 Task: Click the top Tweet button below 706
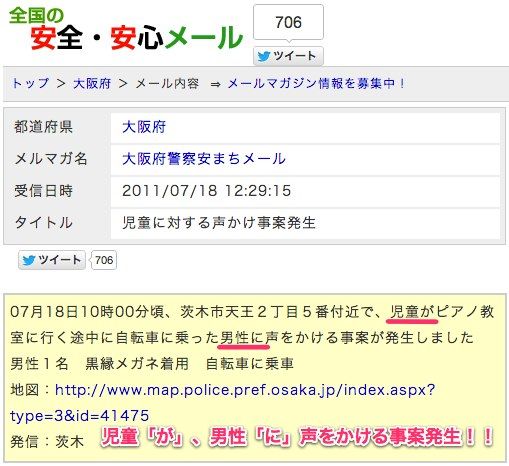click(x=288, y=56)
